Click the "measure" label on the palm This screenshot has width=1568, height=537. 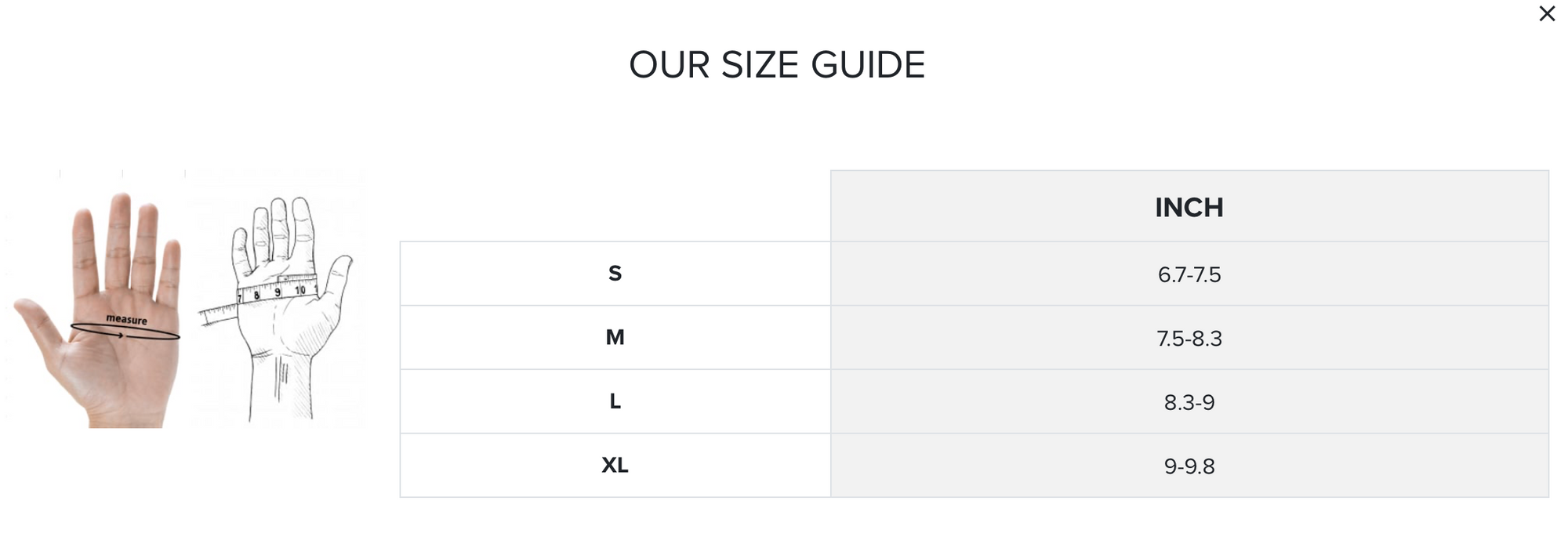pos(126,320)
